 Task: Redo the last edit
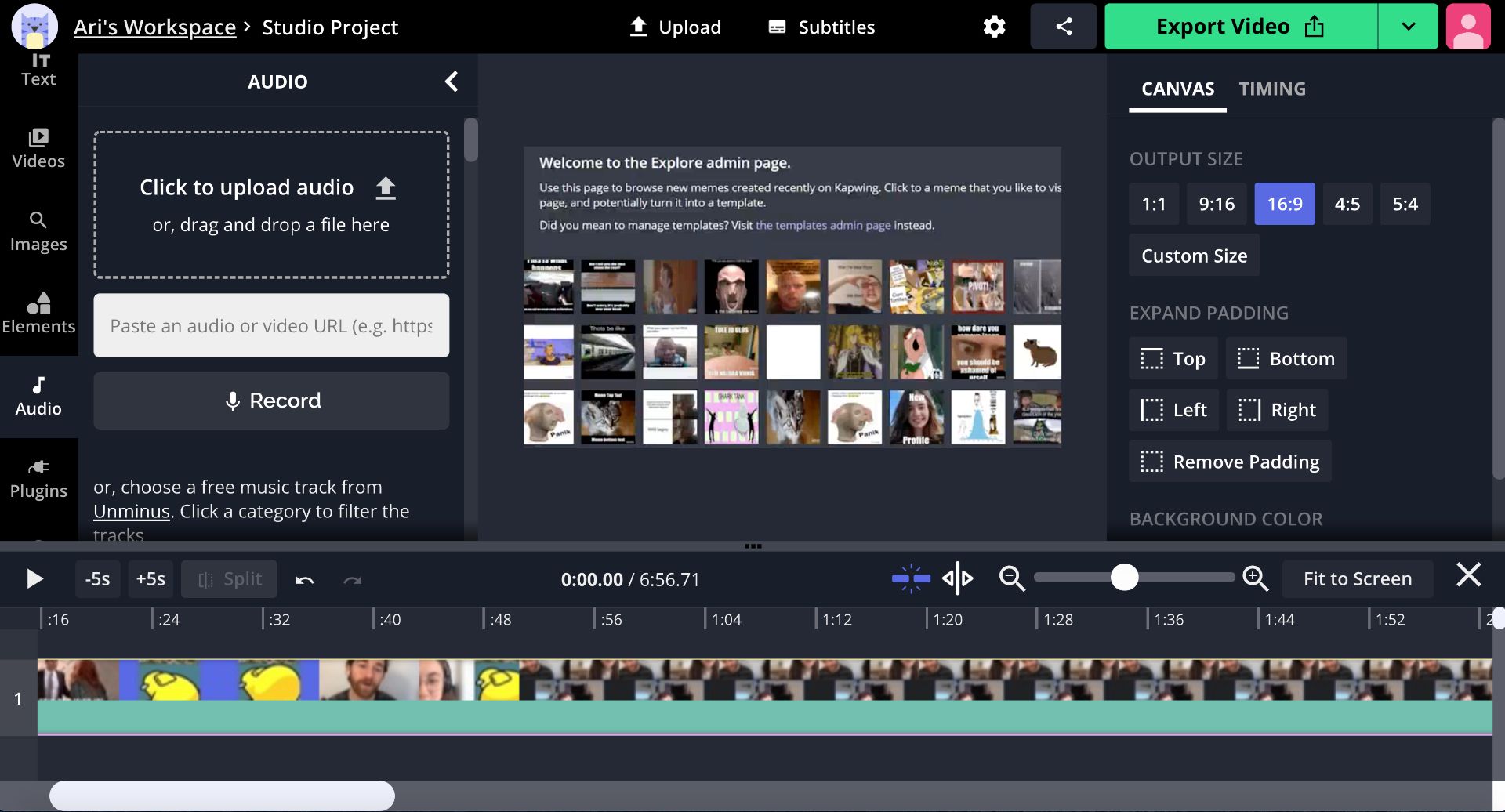pos(352,579)
